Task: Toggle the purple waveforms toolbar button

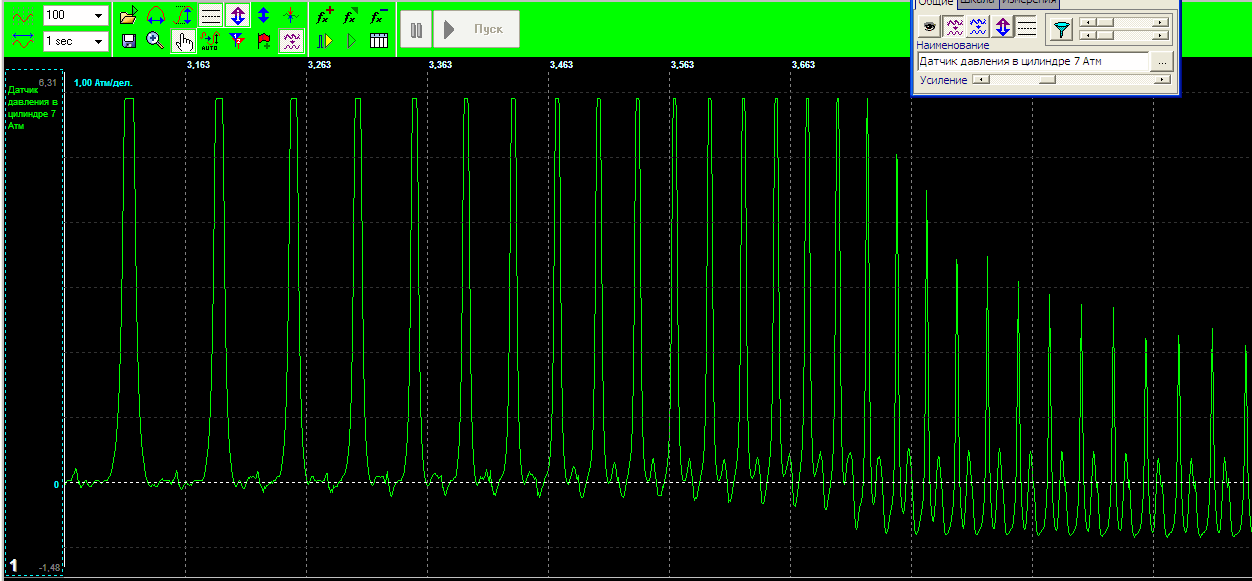Action: [x=291, y=41]
